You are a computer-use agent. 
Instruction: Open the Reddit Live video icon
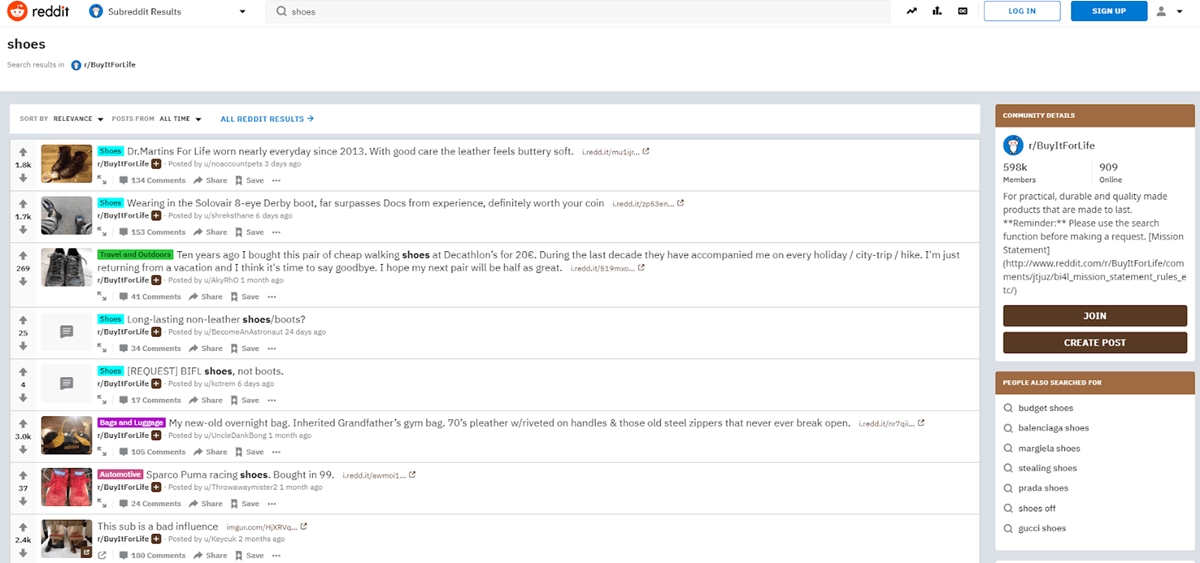(962, 11)
